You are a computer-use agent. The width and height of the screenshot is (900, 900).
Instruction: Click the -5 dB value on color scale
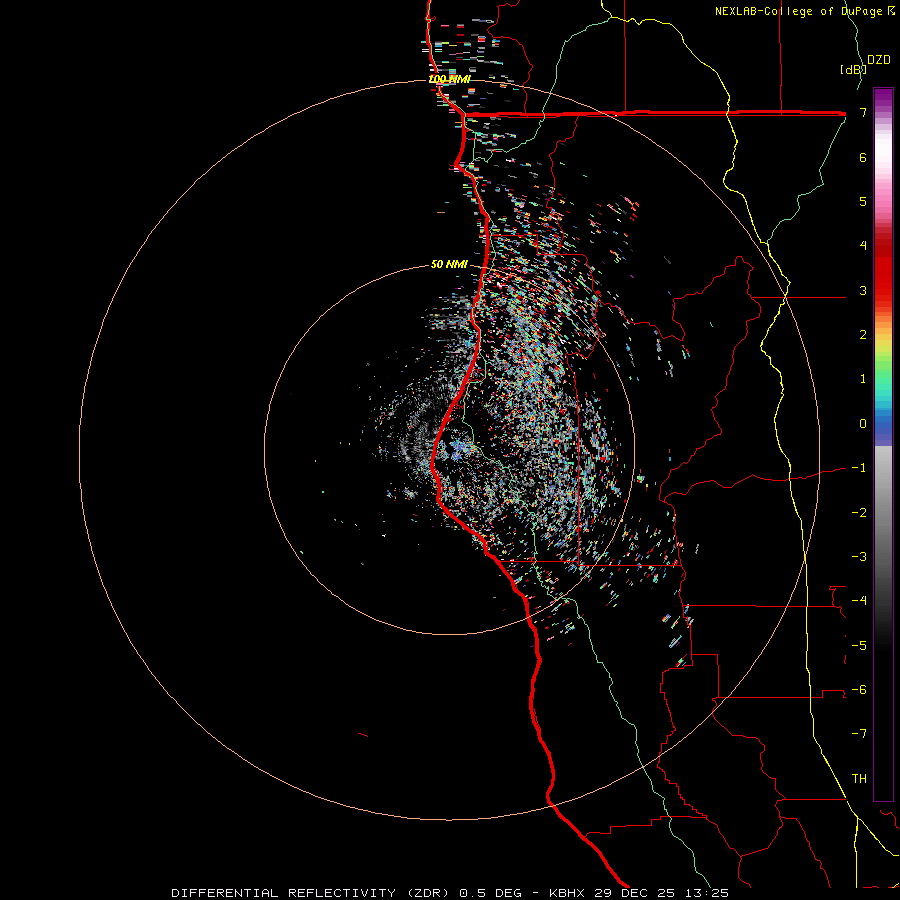(859, 645)
